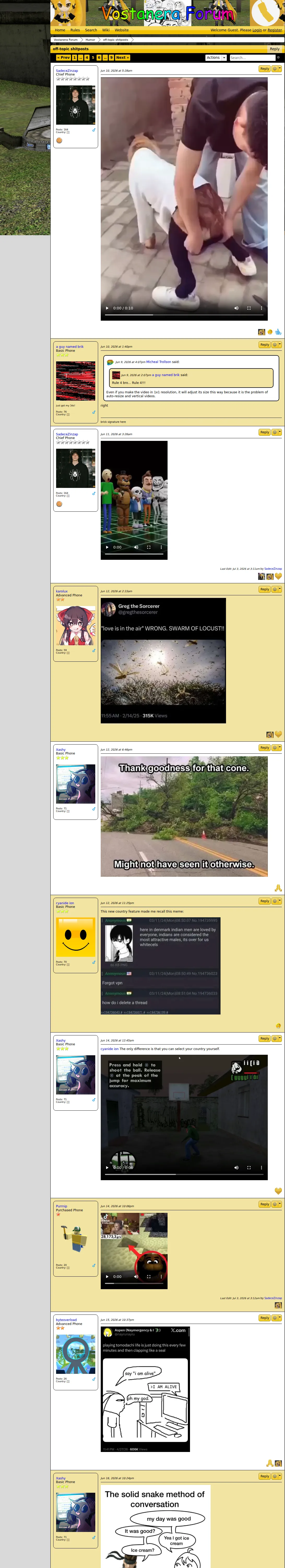
Task: Reply to byteoverload's post
Action: pyautogui.click(x=264, y=1318)
